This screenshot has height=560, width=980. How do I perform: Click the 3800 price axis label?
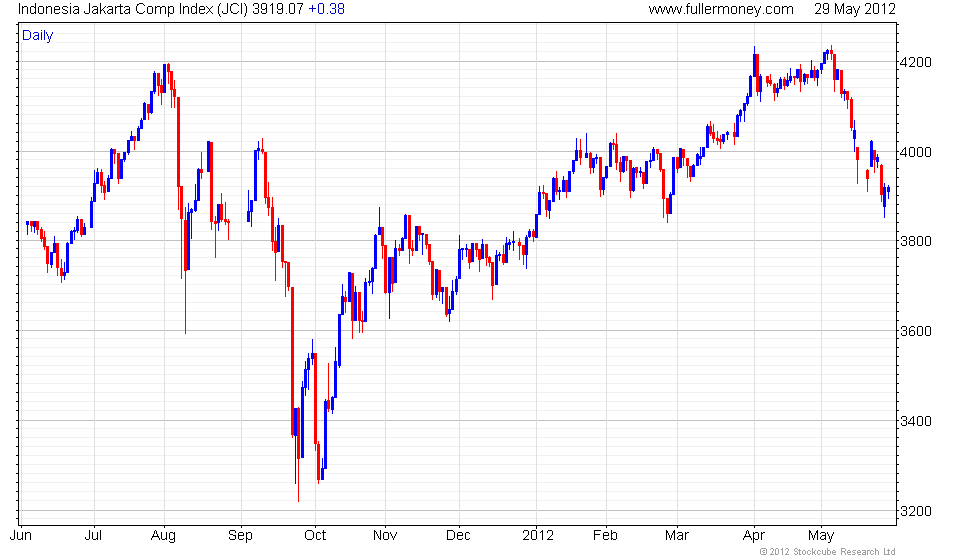[x=915, y=241]
